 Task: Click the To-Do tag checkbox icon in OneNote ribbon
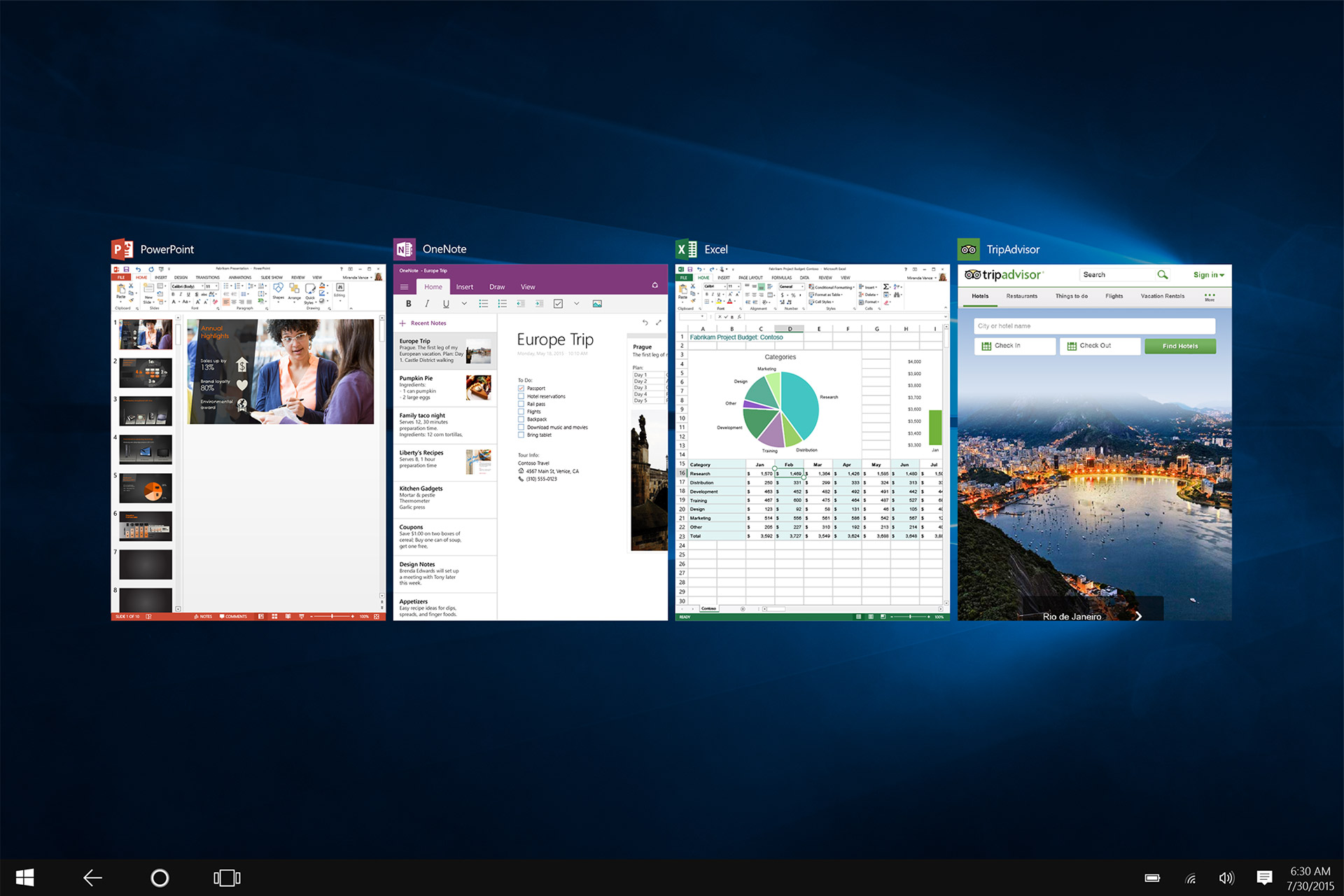coord(558,304)
